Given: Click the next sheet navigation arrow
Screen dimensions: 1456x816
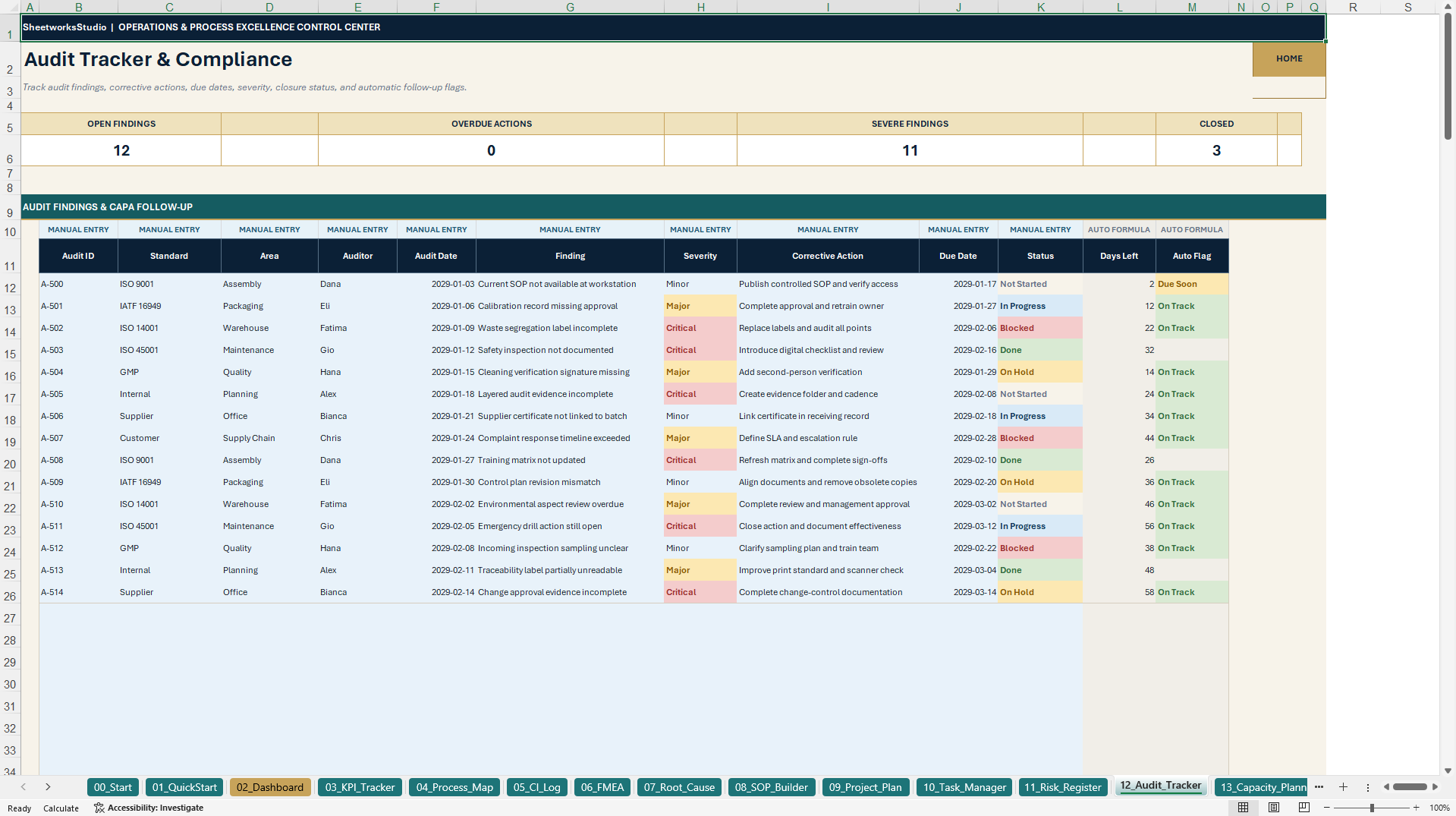Looking at the screenshot, I should tap(48, 787).
